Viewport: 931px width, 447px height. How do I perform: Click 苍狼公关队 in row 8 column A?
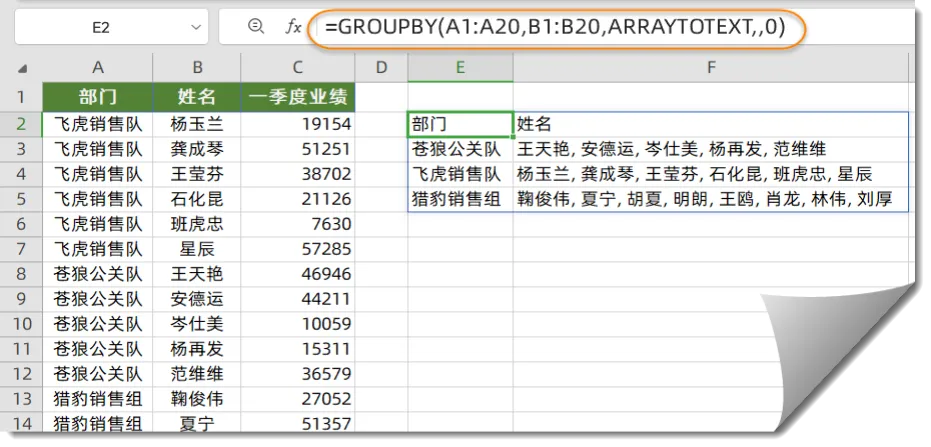tap(98, 274)
